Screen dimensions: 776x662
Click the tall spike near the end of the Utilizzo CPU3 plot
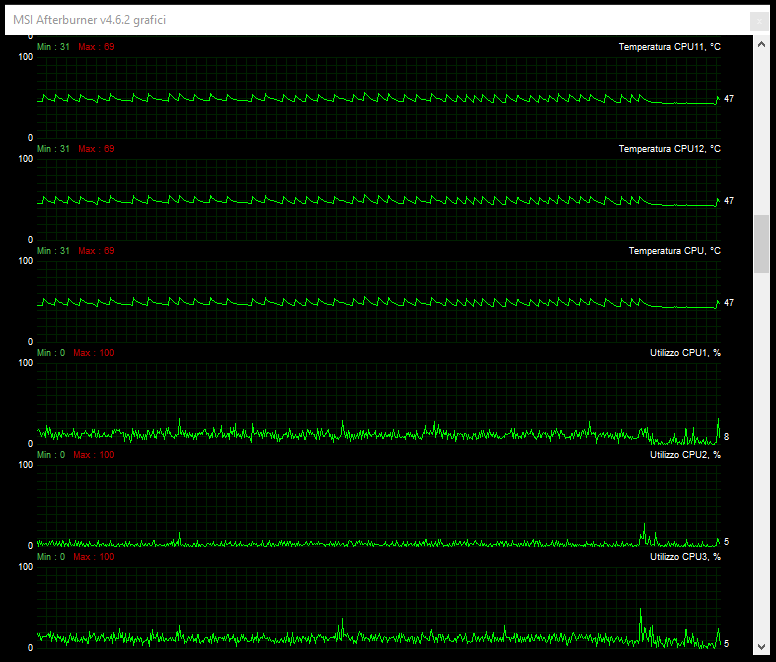point(640,612)
